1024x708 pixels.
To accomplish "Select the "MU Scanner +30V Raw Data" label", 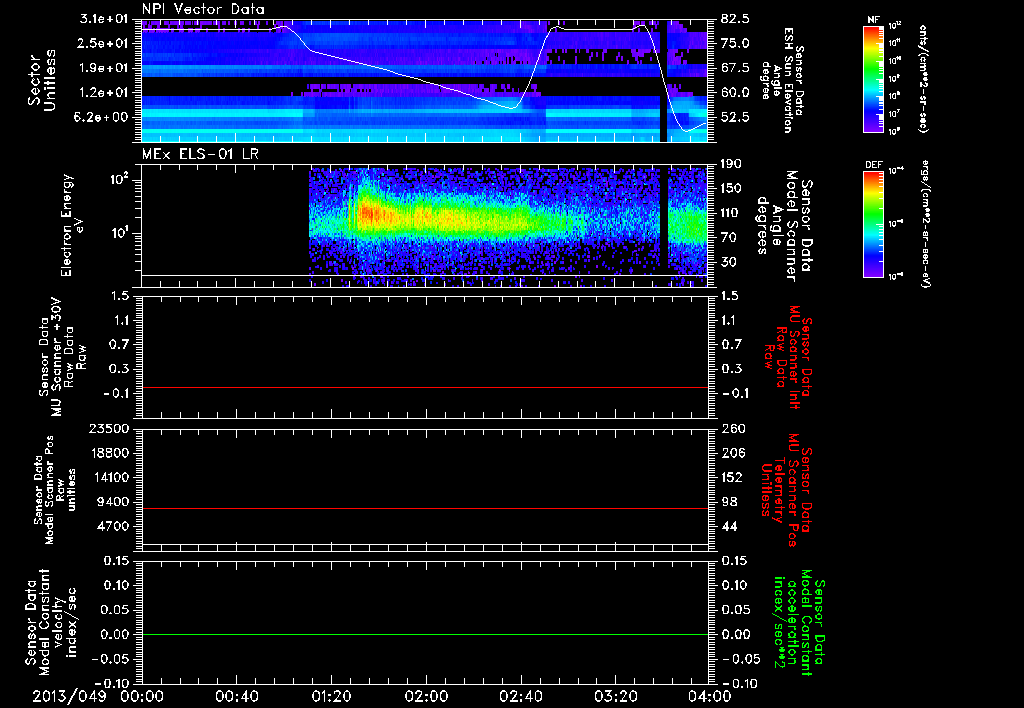I will [63, 357].
